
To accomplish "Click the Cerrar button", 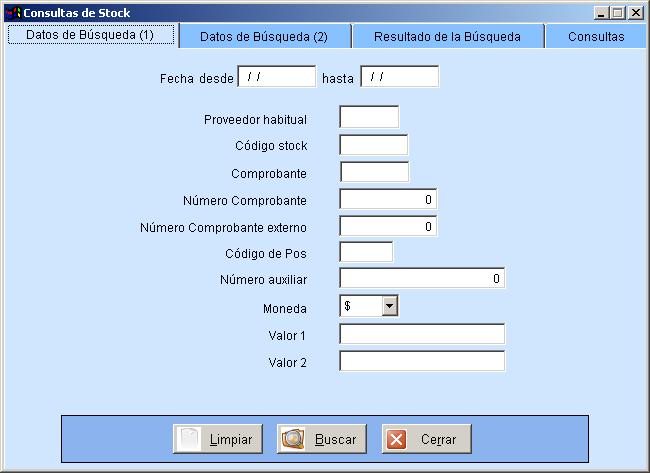I will click(426, 439).
